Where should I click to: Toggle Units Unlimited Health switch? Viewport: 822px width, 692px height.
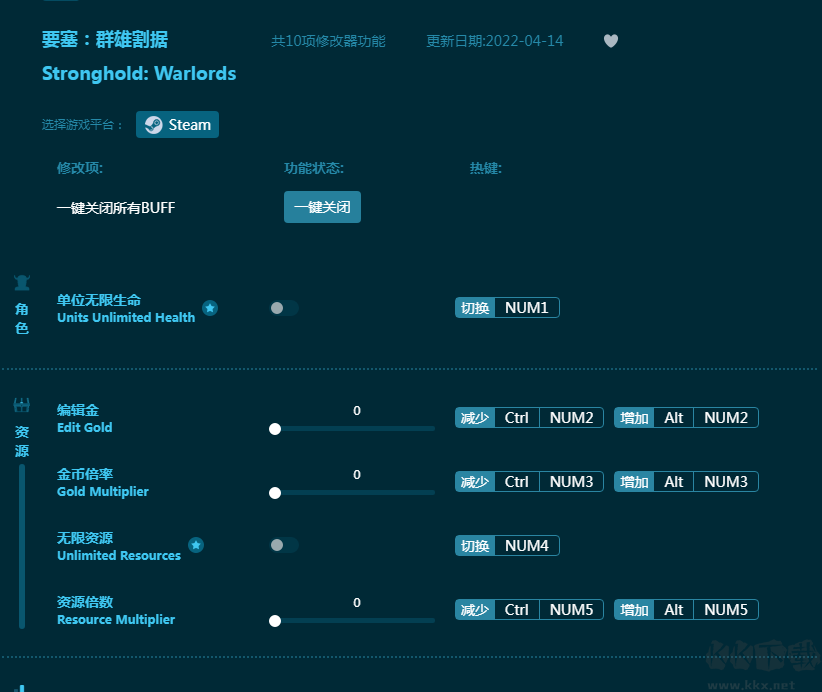click(x=284, y=308)
